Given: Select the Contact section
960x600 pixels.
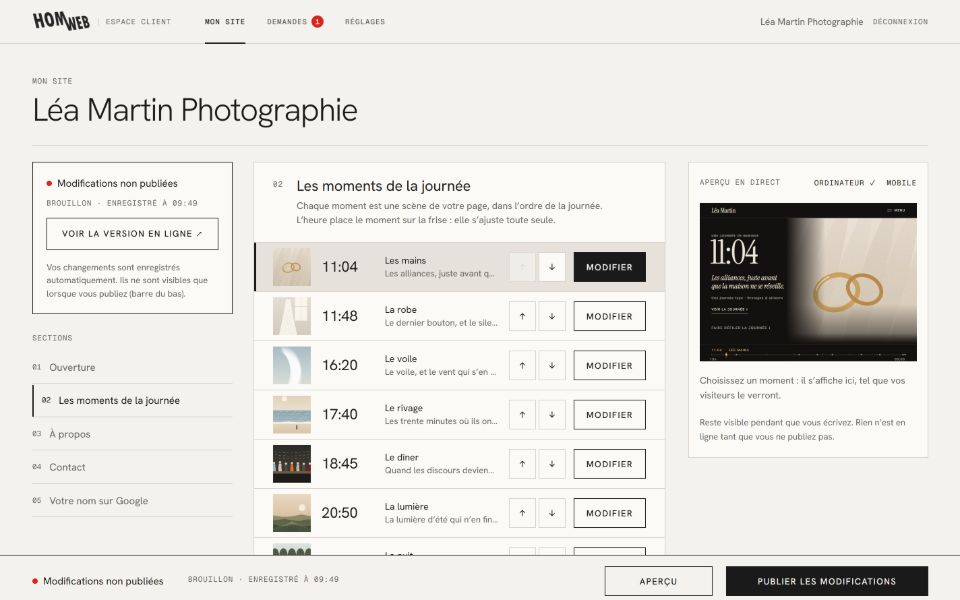Looking at the screenshot, I should [x=132, y=467].
